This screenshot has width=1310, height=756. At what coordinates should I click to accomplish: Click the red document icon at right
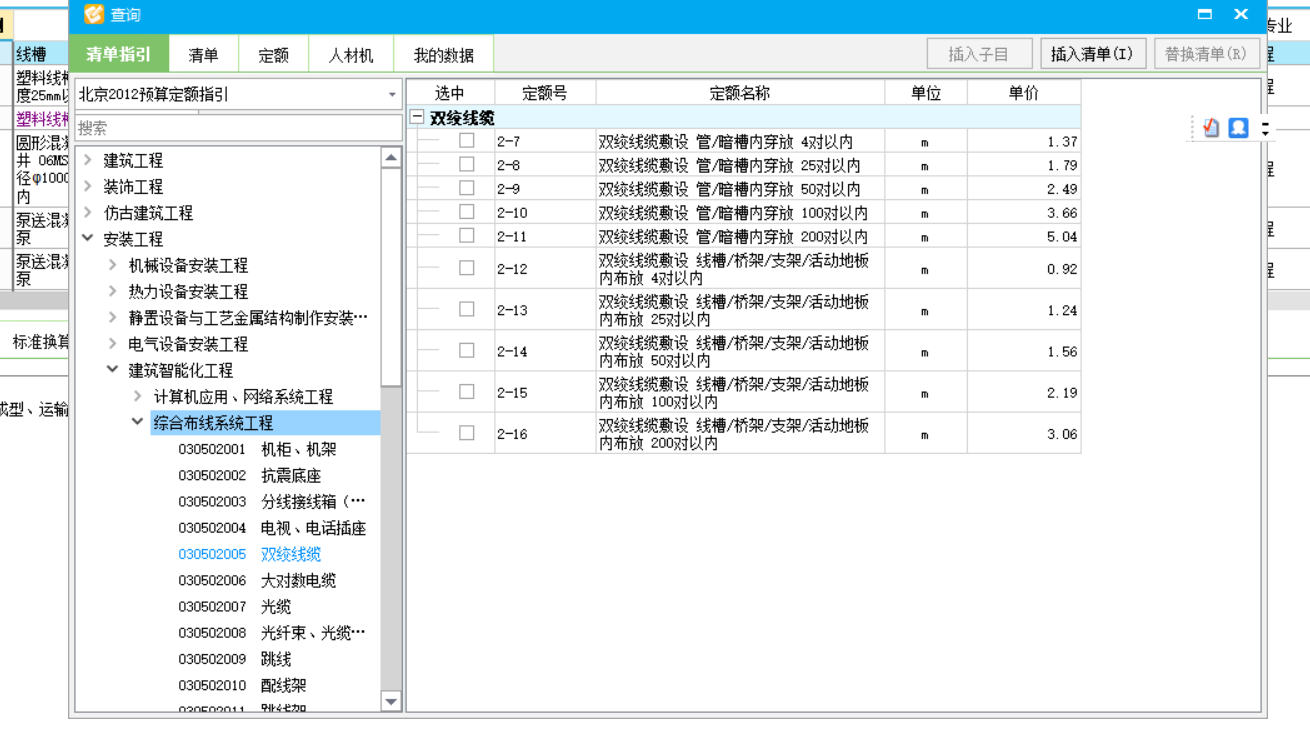(x=1211, y=128)
